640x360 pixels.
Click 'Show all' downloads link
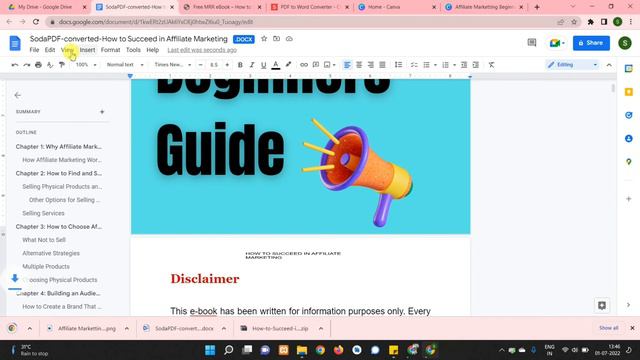[609, 328]
